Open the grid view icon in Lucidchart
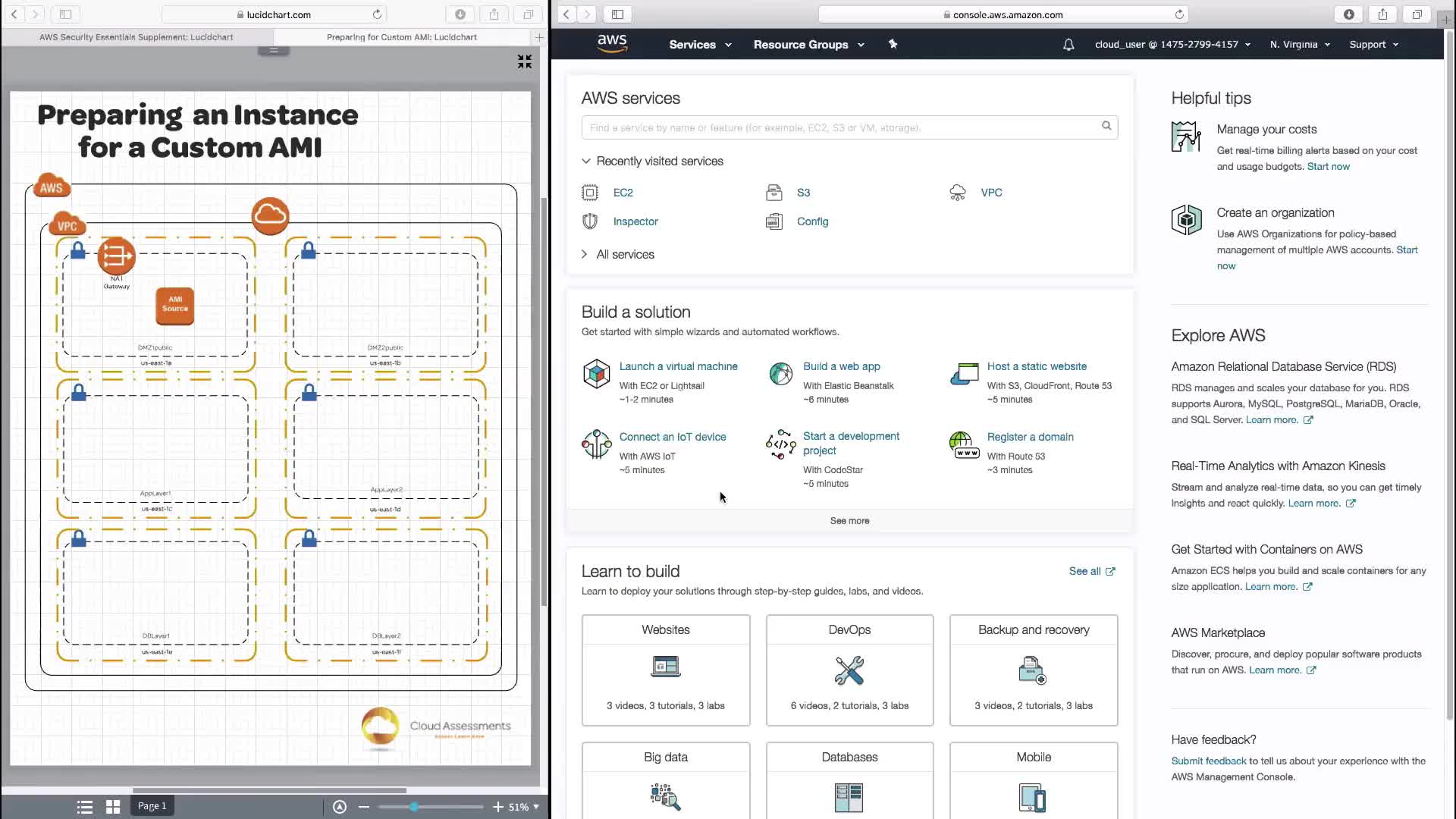Image resolution: width=1456 pixels, height=819 pixels. click(113, 807)
